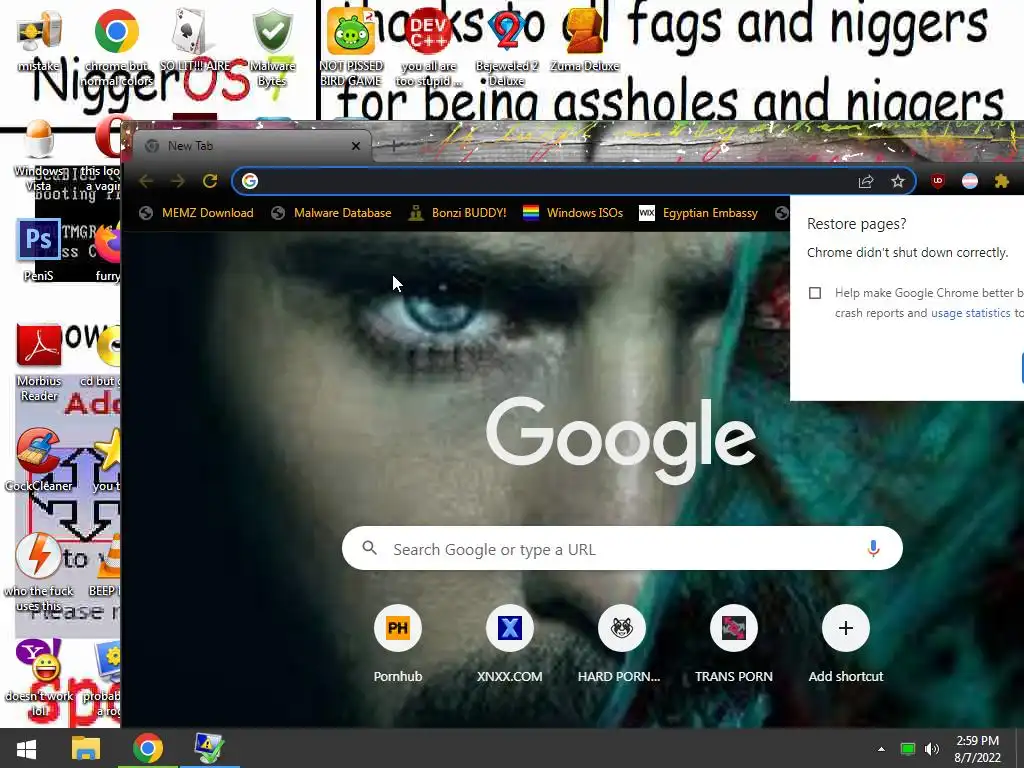Viewport: 1024px width, 768px height.
Task: Open the Malware Database bookmark
Action: [332, 213]
